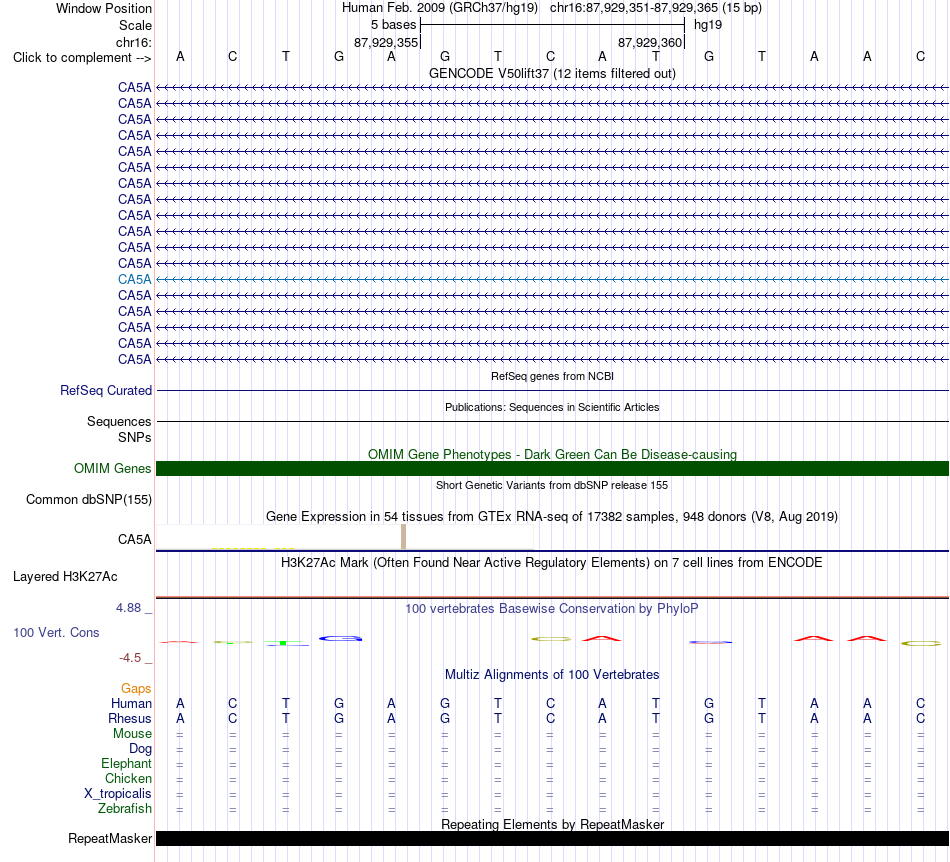
Task: Click the orange 'Gaps' label
Action: 136,689
